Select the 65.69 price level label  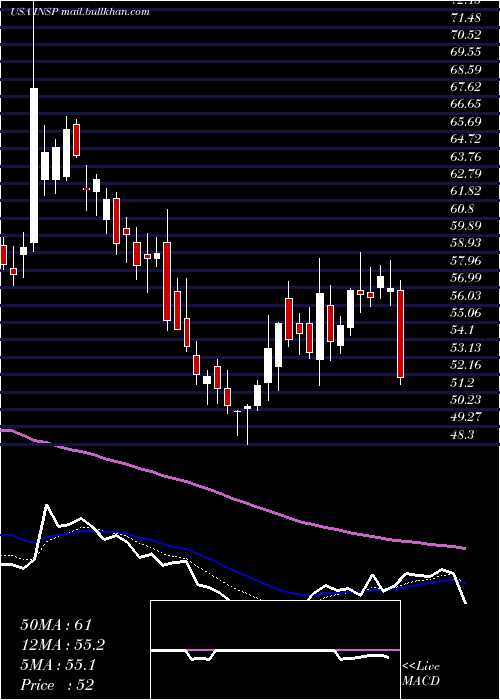pos(467,122)
